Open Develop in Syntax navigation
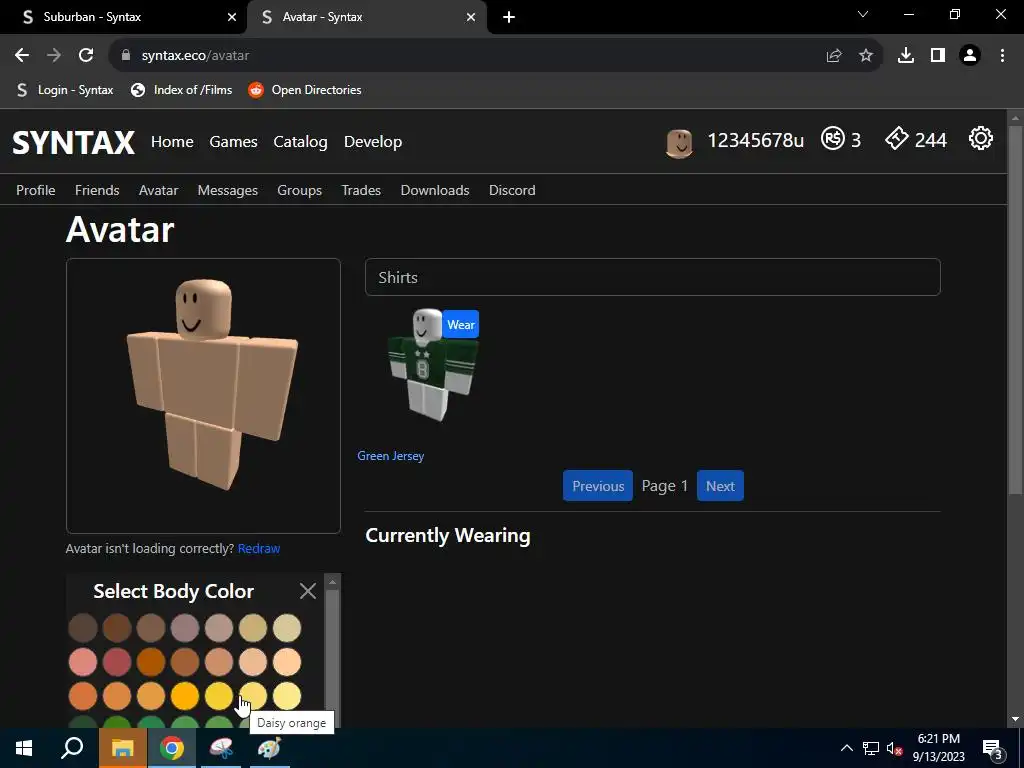Screen dimensions: 1024x768 [373, 142]
